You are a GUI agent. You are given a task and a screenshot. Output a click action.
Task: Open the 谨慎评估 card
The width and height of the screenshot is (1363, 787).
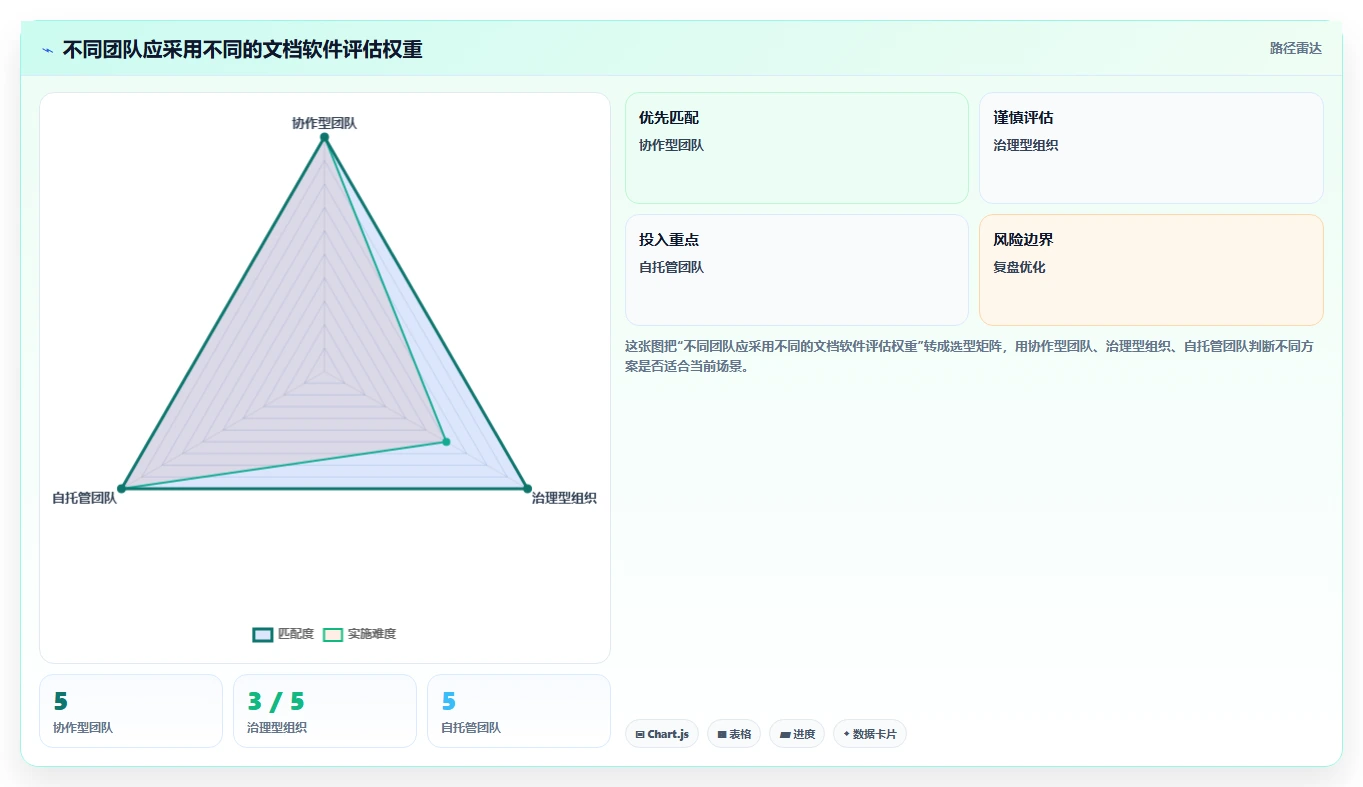[1151, 148]
